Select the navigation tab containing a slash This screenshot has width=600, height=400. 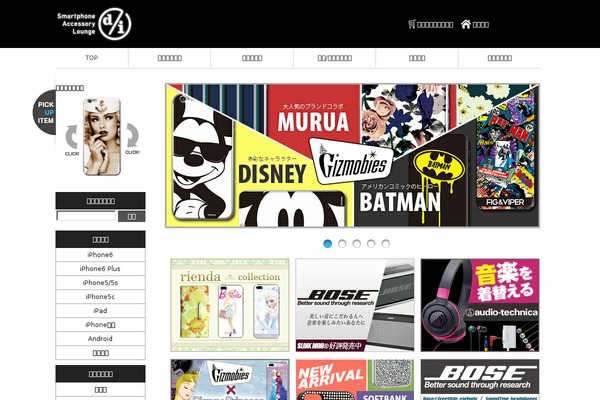click(335, 58)
